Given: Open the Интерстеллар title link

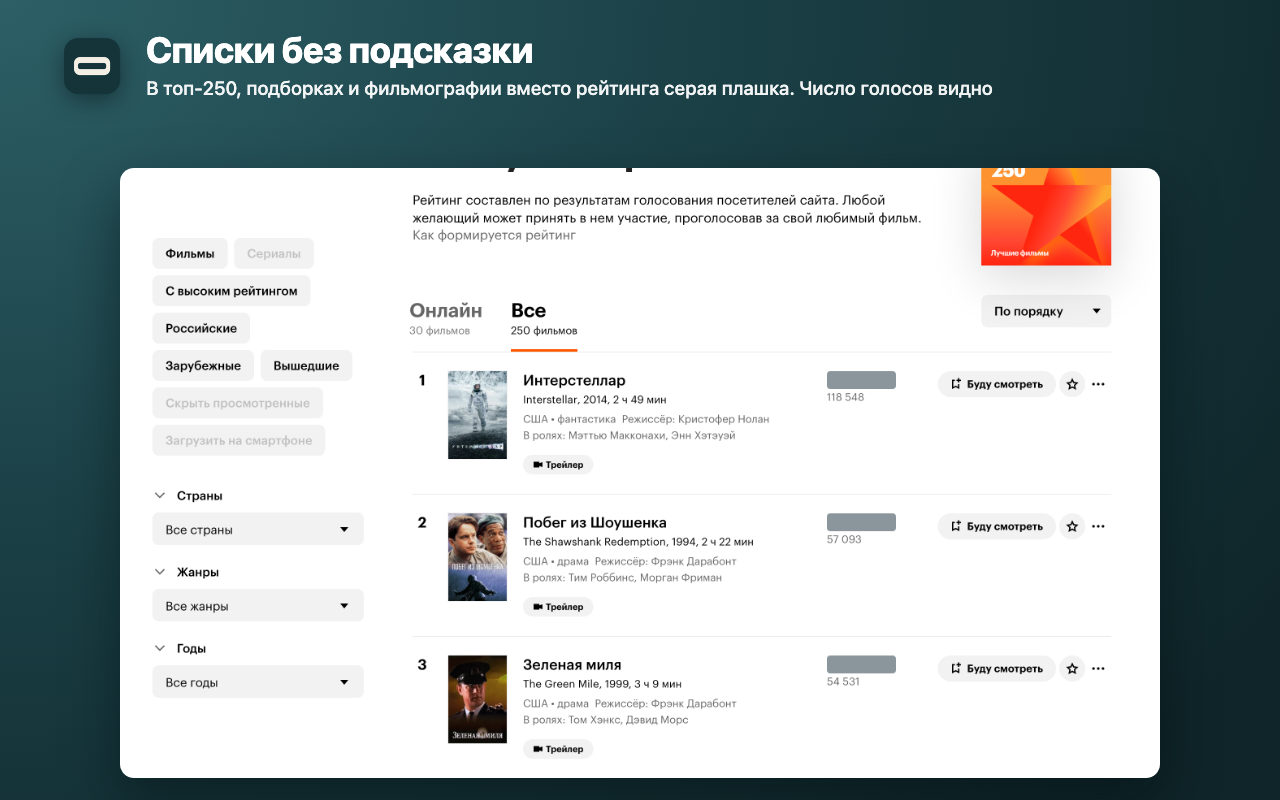Looking at the screenshot, I should 574,380.
